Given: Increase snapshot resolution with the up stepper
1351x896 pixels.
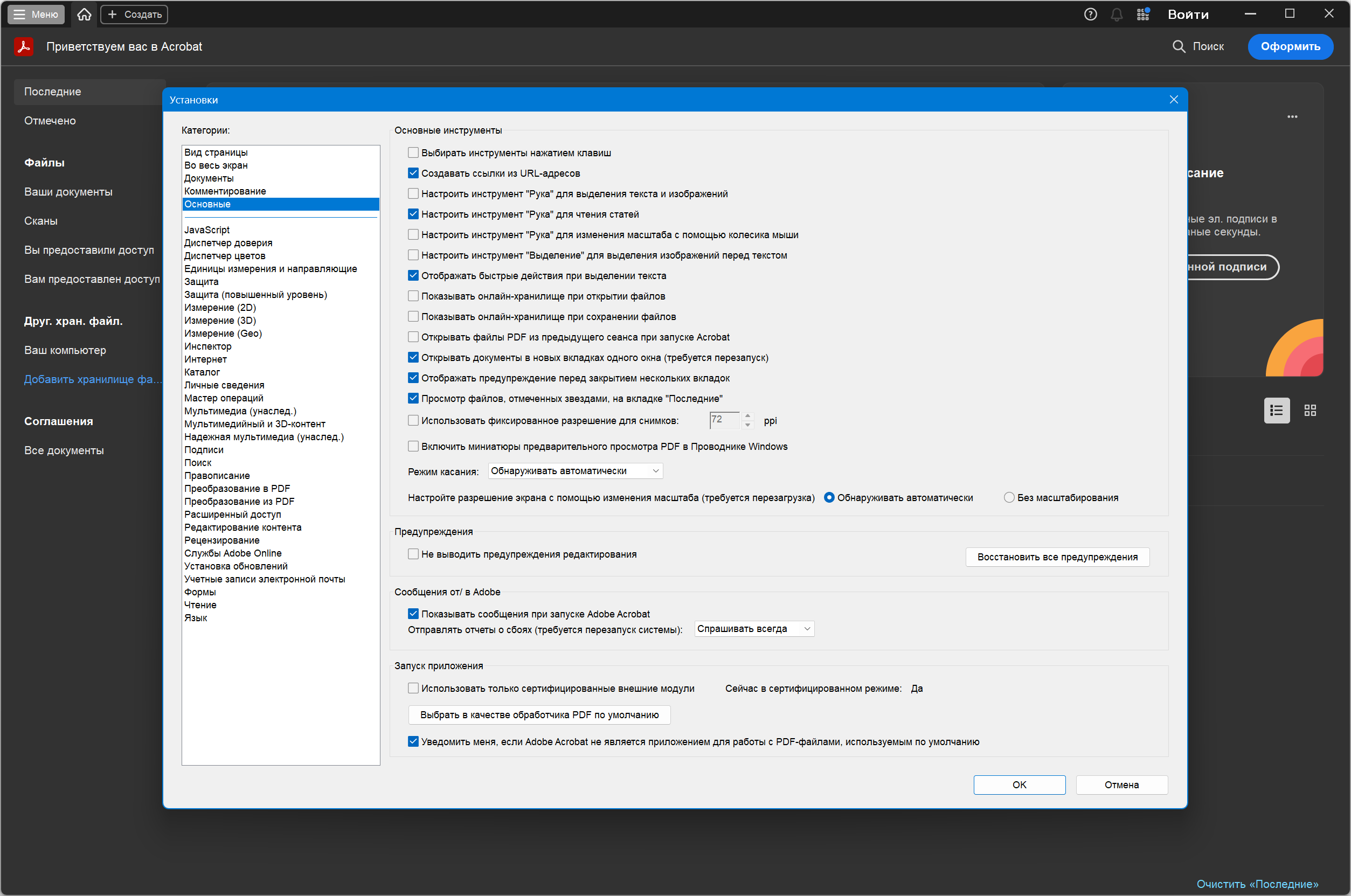Looking at the screenshot, I should click(x=747, y=416).
